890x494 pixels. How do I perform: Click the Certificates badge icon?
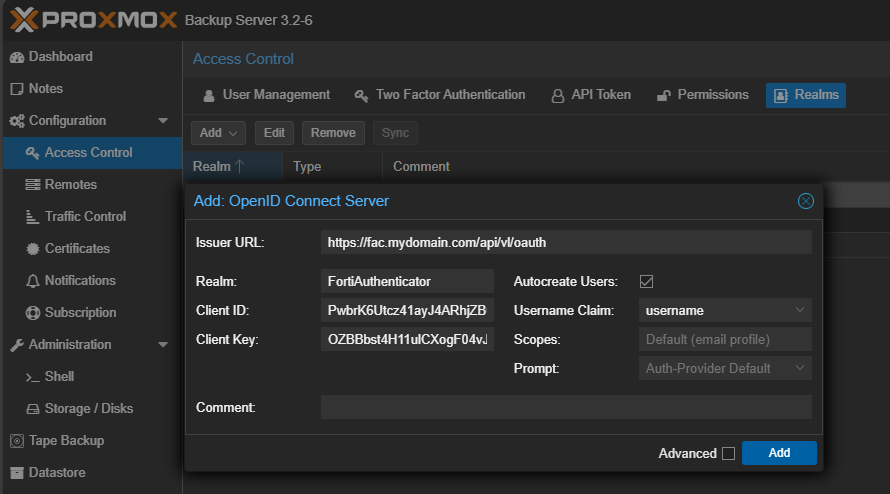(33, 249)
